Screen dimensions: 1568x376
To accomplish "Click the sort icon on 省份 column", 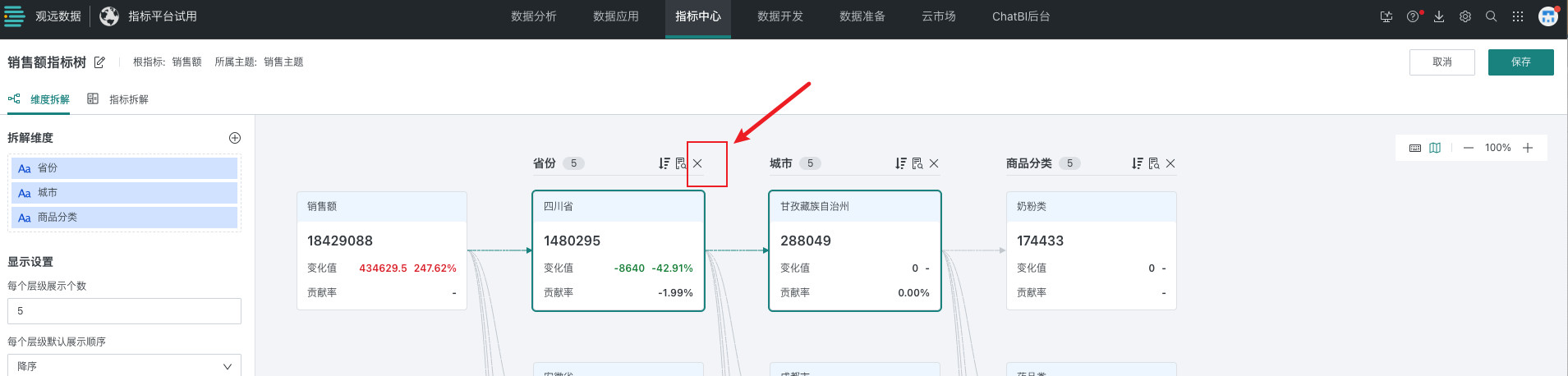I will click(664, 163).
